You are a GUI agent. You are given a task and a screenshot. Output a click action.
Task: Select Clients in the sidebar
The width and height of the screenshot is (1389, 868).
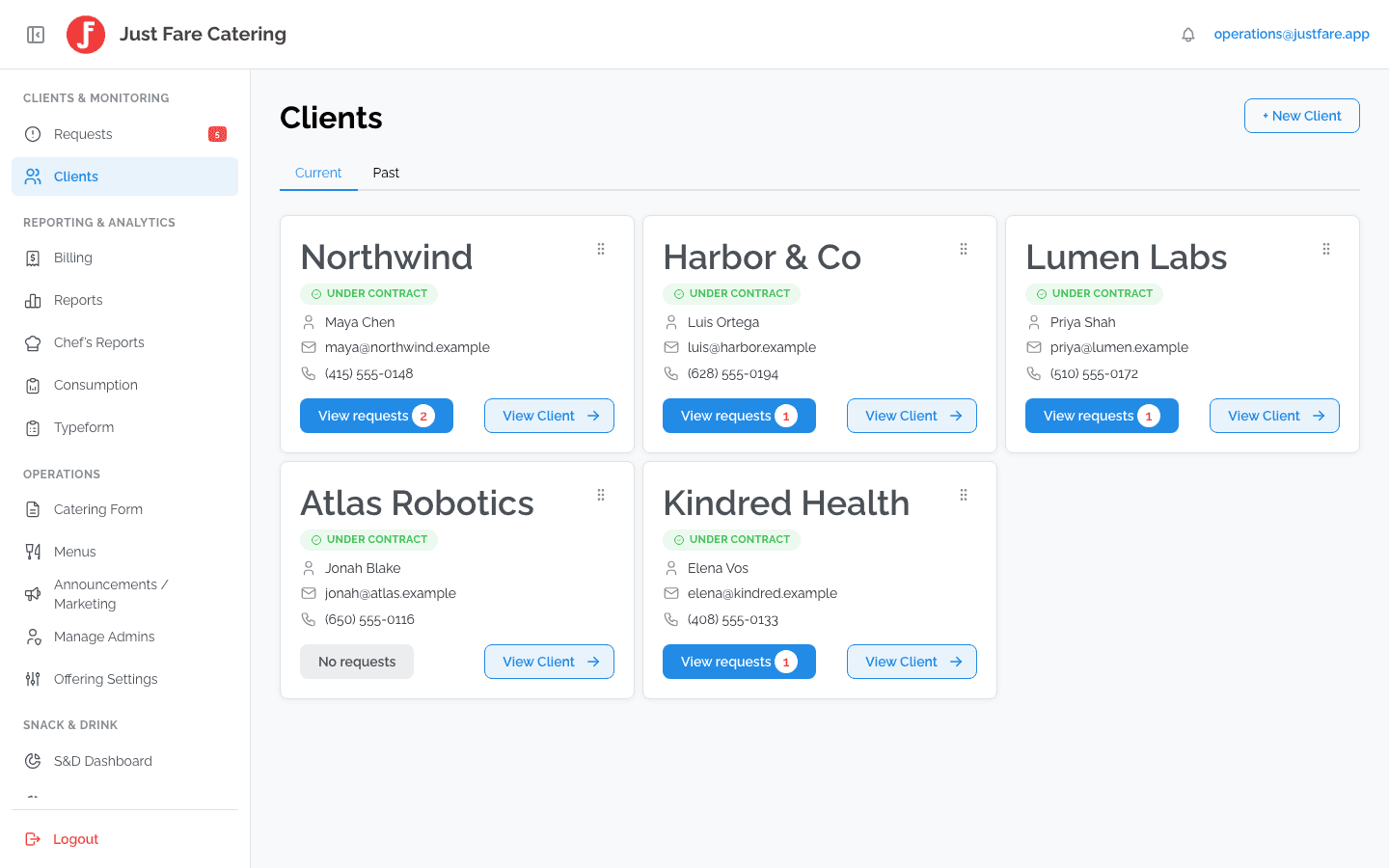124,176
